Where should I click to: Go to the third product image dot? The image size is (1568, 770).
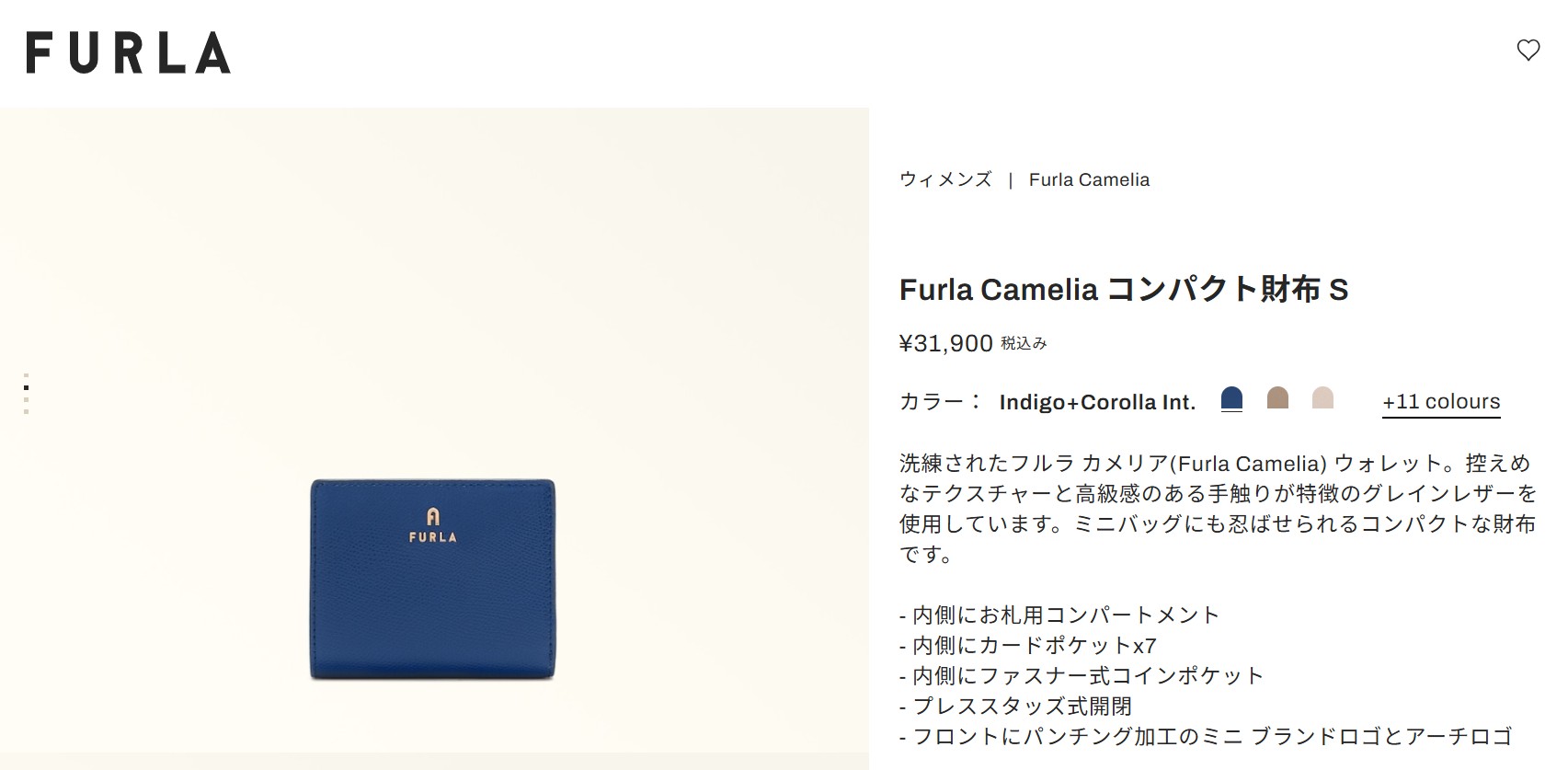[x=26, y=399]
